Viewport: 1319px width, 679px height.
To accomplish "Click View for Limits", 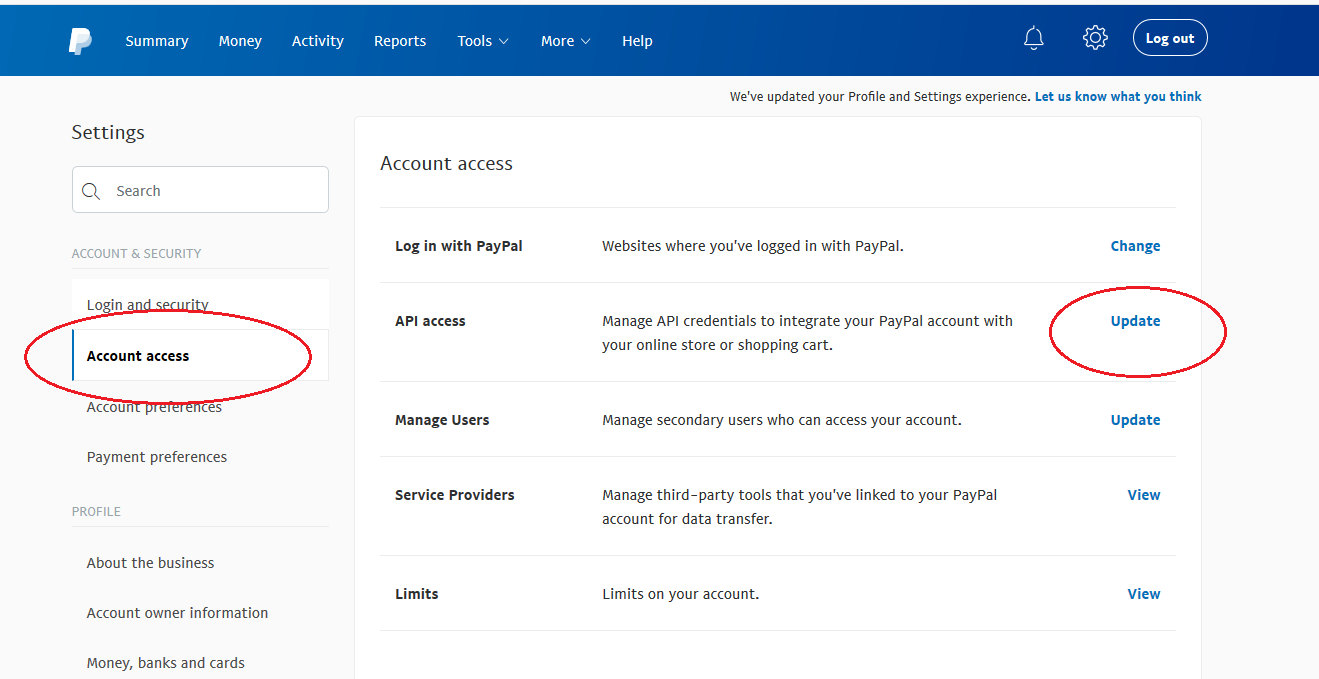I will [x=1144, y=594].
